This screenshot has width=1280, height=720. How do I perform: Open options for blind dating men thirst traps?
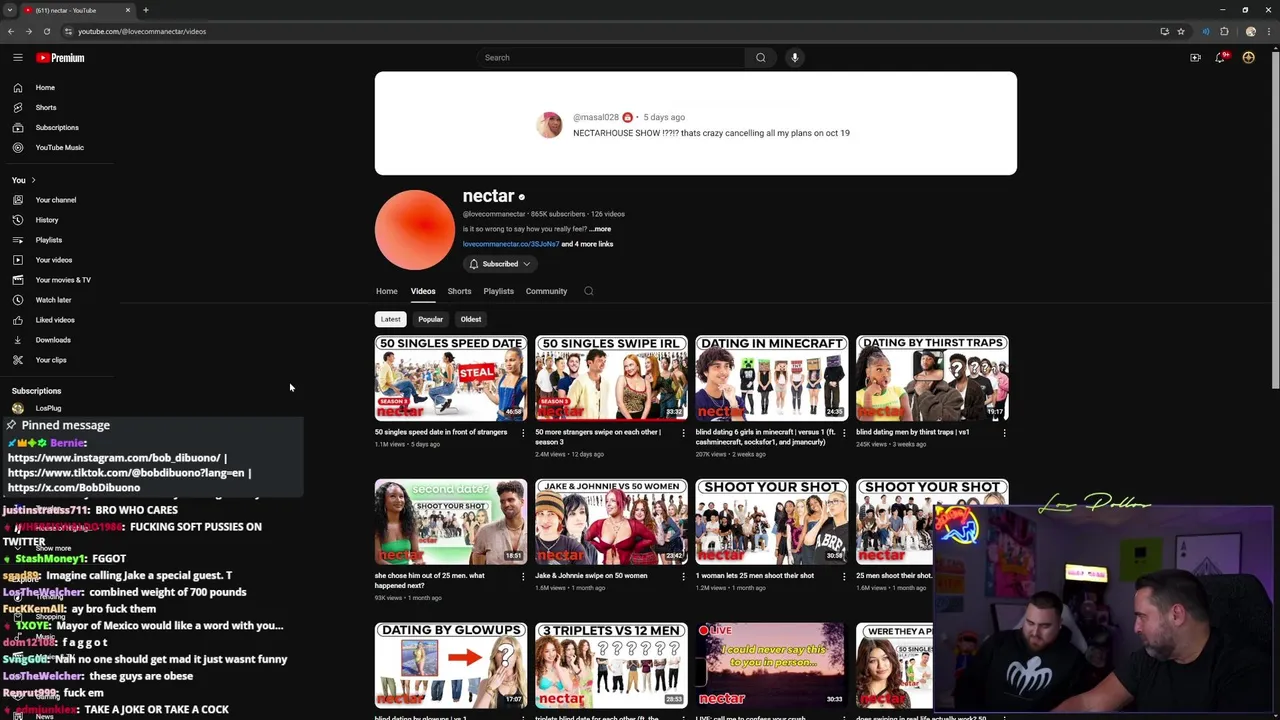[1004, 433]
